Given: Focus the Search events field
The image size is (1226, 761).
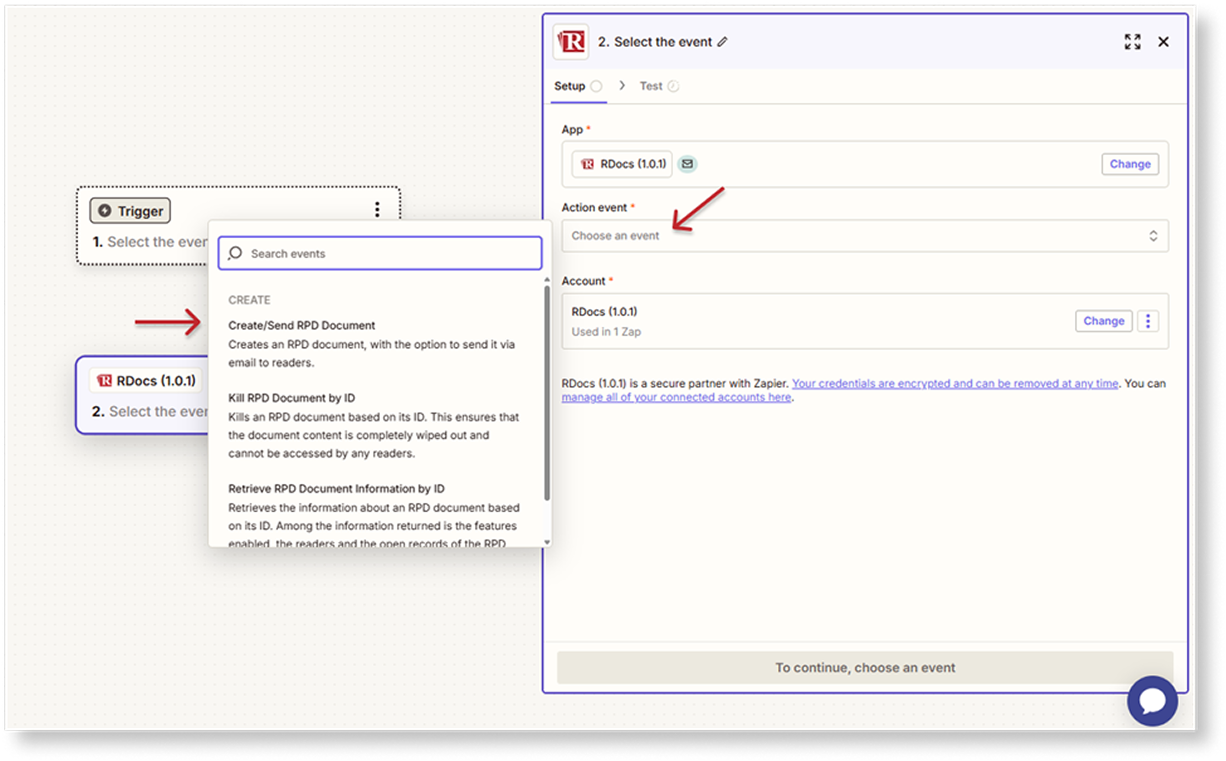Looking at the screenshot, I should 380,254.
